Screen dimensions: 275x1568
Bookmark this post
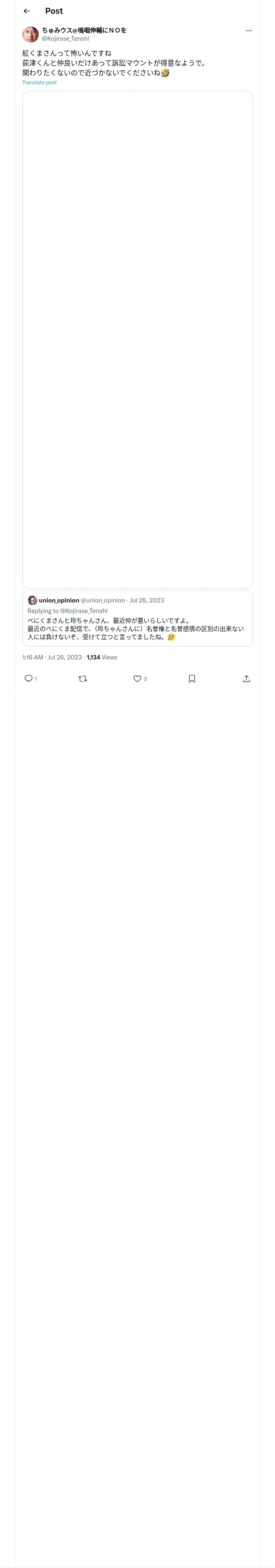[x=191, y=678]
